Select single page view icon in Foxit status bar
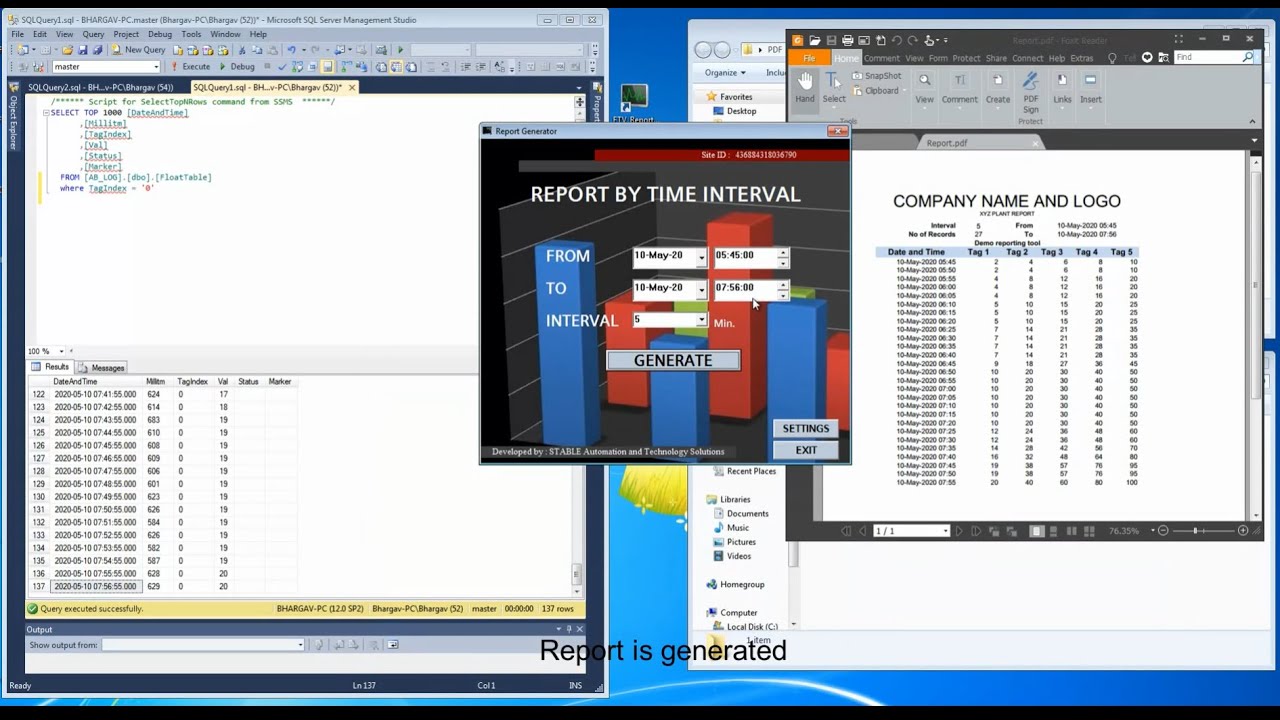1280x720 pixels. tap(1036, 531)
